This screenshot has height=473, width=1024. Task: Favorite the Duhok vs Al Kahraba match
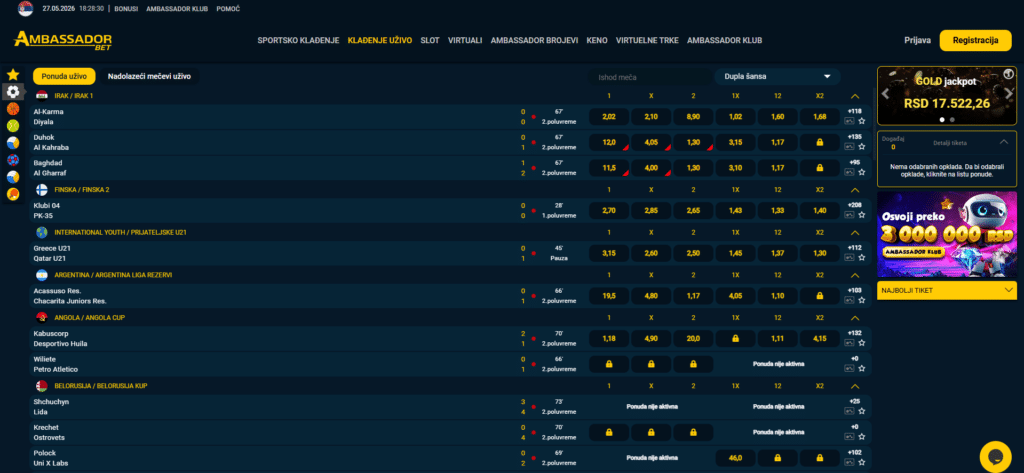click(861, 146)
